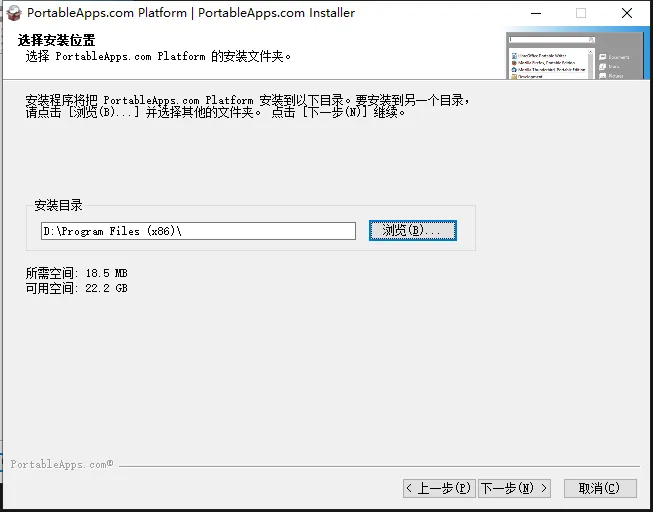
Task: Click the 选择安装位置 heading
Action: click(57, 40)
